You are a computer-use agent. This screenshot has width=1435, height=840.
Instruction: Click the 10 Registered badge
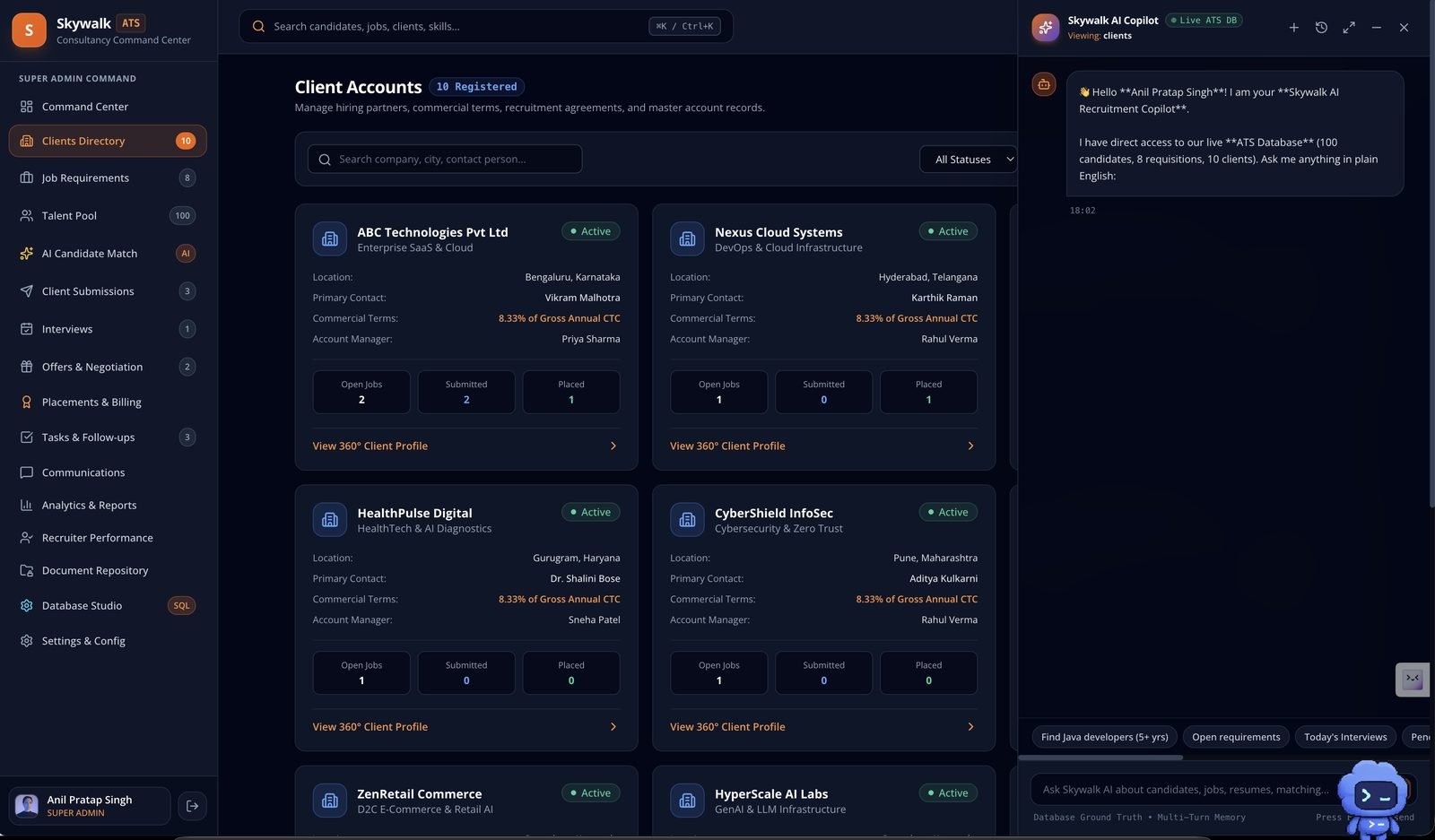(476, 87)
